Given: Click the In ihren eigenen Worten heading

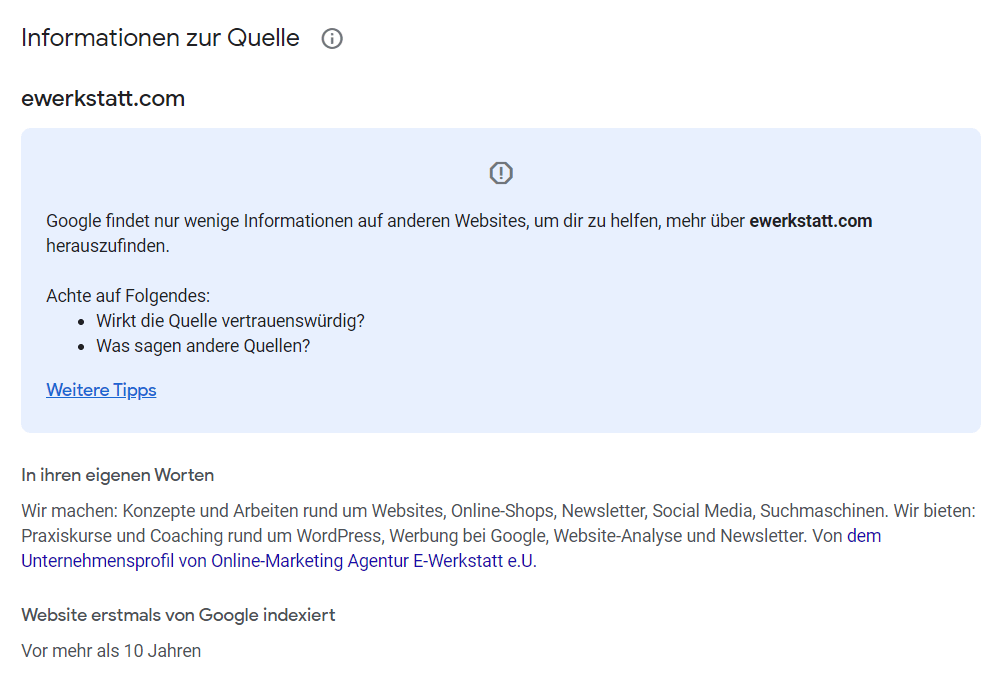Looking at the screenshot, I should (x=118, y=475).
